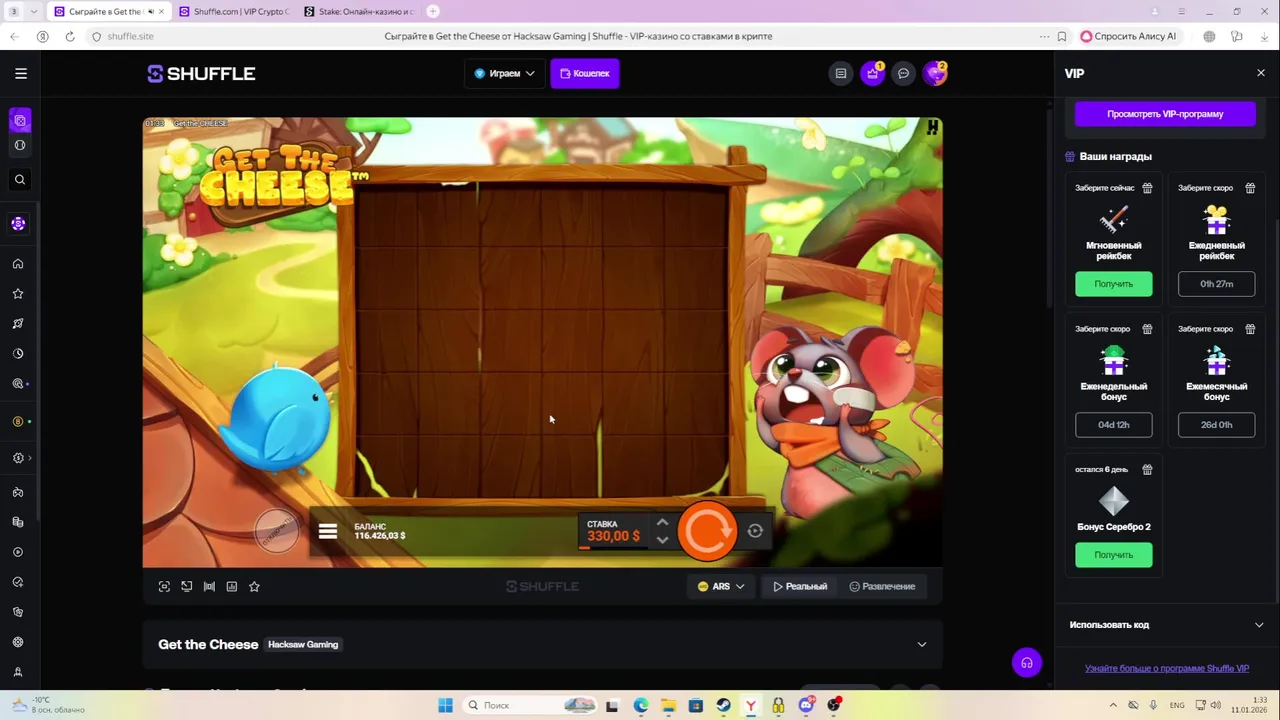This screenshot has width=1280, height=720.
Task: Select the sports ball icon in sidebar
Action: click(x=19, y=145)
